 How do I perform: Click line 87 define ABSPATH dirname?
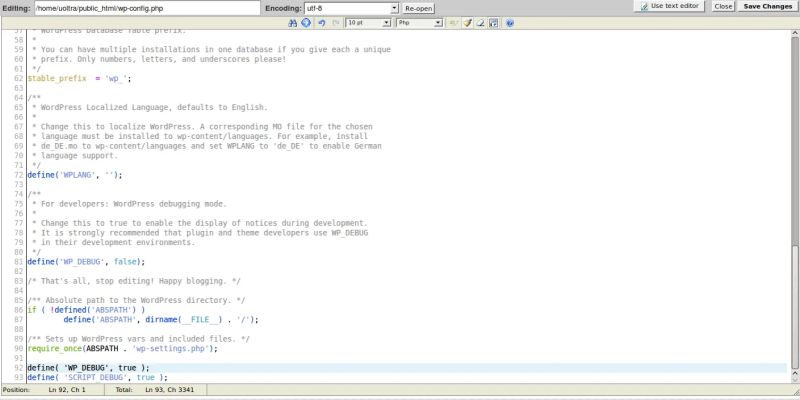point(161,320)
